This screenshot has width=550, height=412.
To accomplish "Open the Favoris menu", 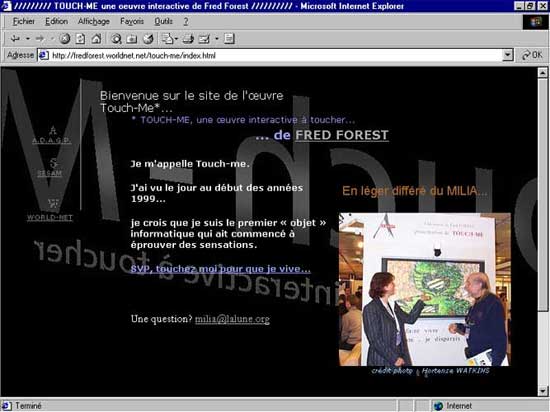I will pos(132,21).
